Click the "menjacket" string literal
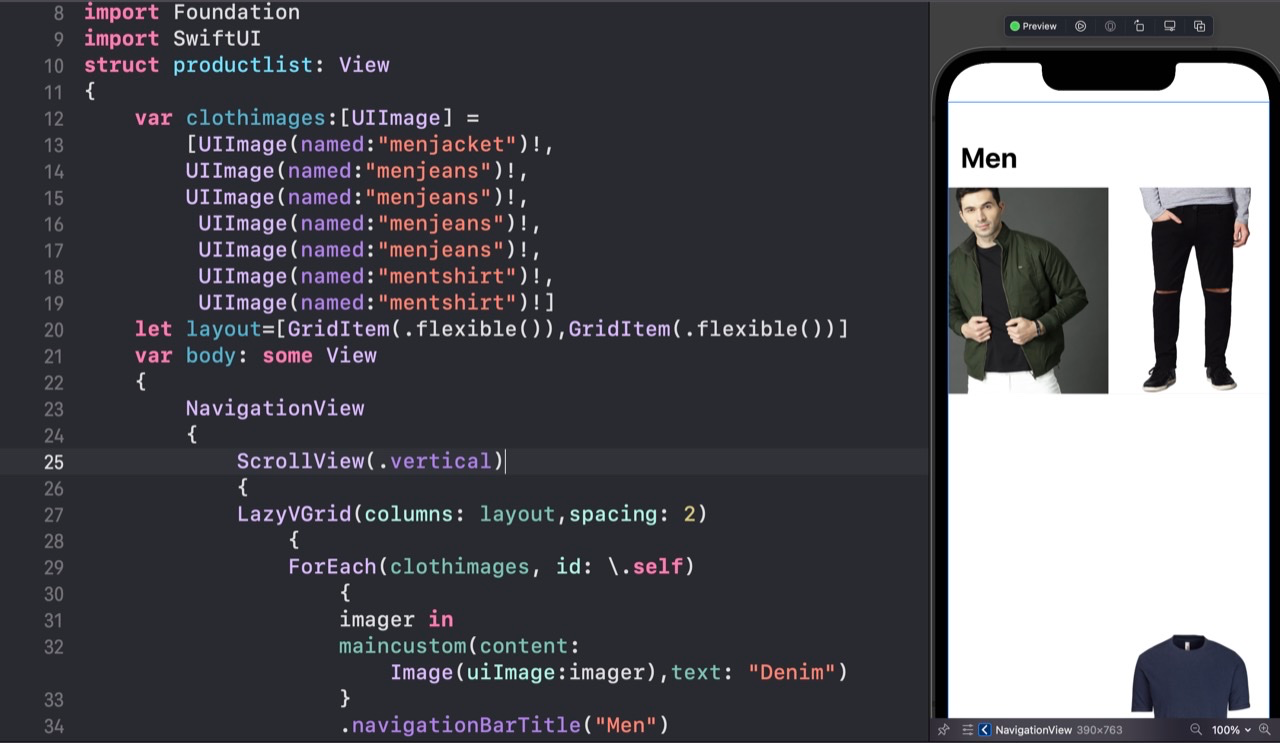The image size is (1280, 743). point(448,144)
